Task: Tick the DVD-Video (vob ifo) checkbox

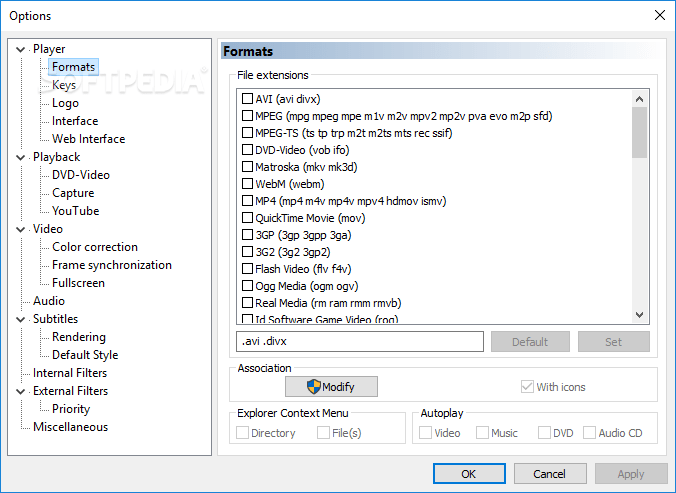Action: click(247, 150)
